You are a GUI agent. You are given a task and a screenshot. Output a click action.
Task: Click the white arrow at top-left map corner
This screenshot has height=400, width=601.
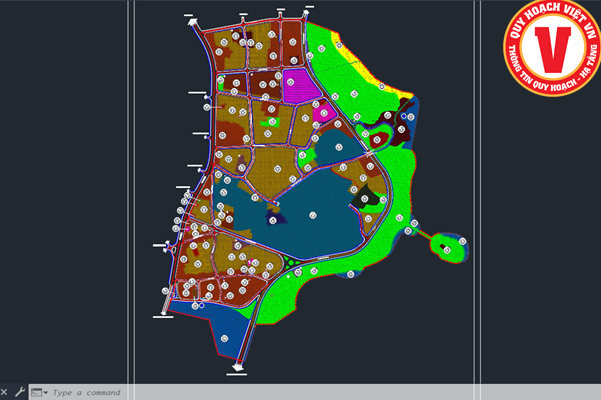pyautogui.click(x=190, y=18)
